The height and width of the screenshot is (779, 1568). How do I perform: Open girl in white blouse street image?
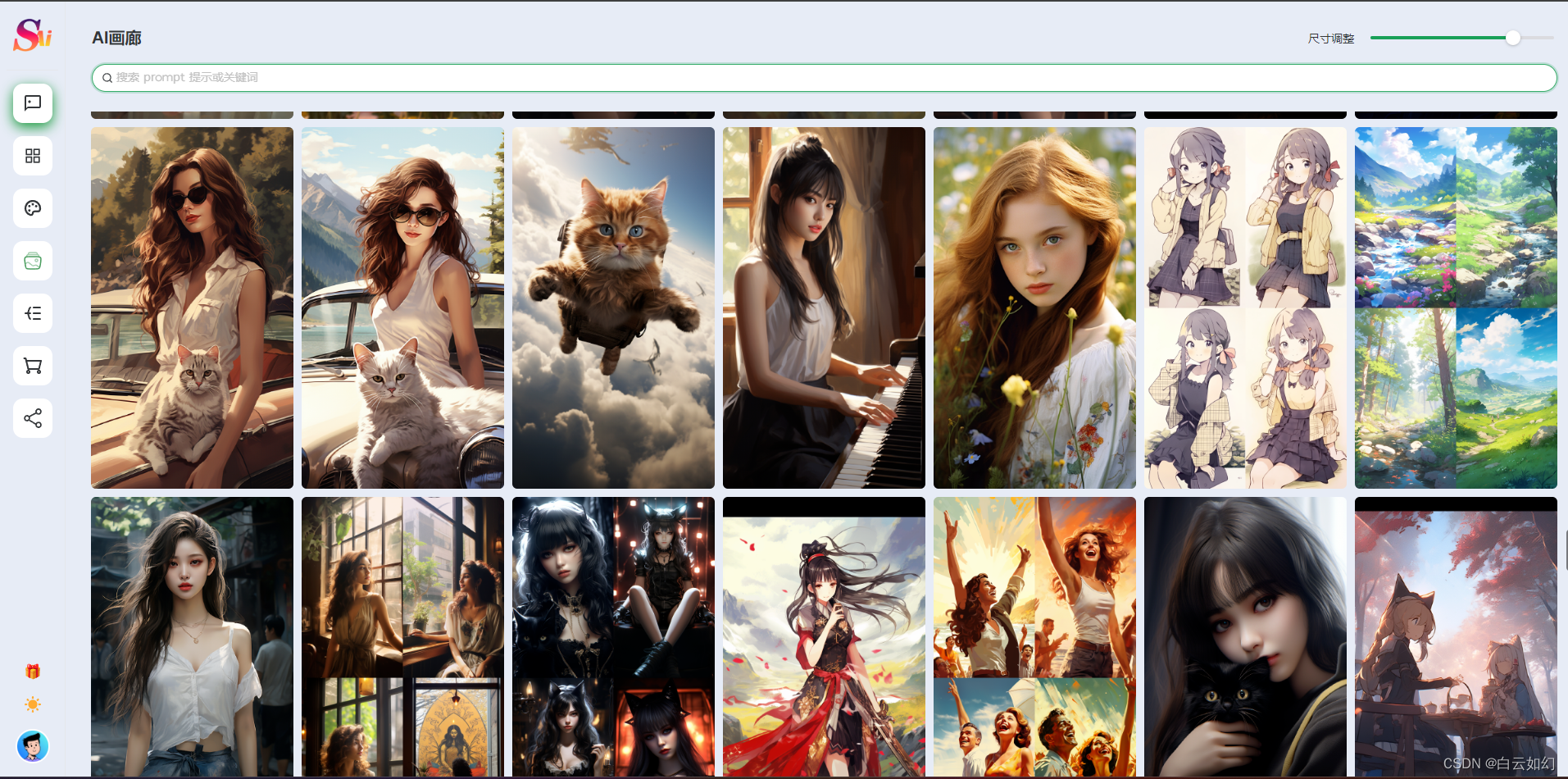tap(192, 637)
